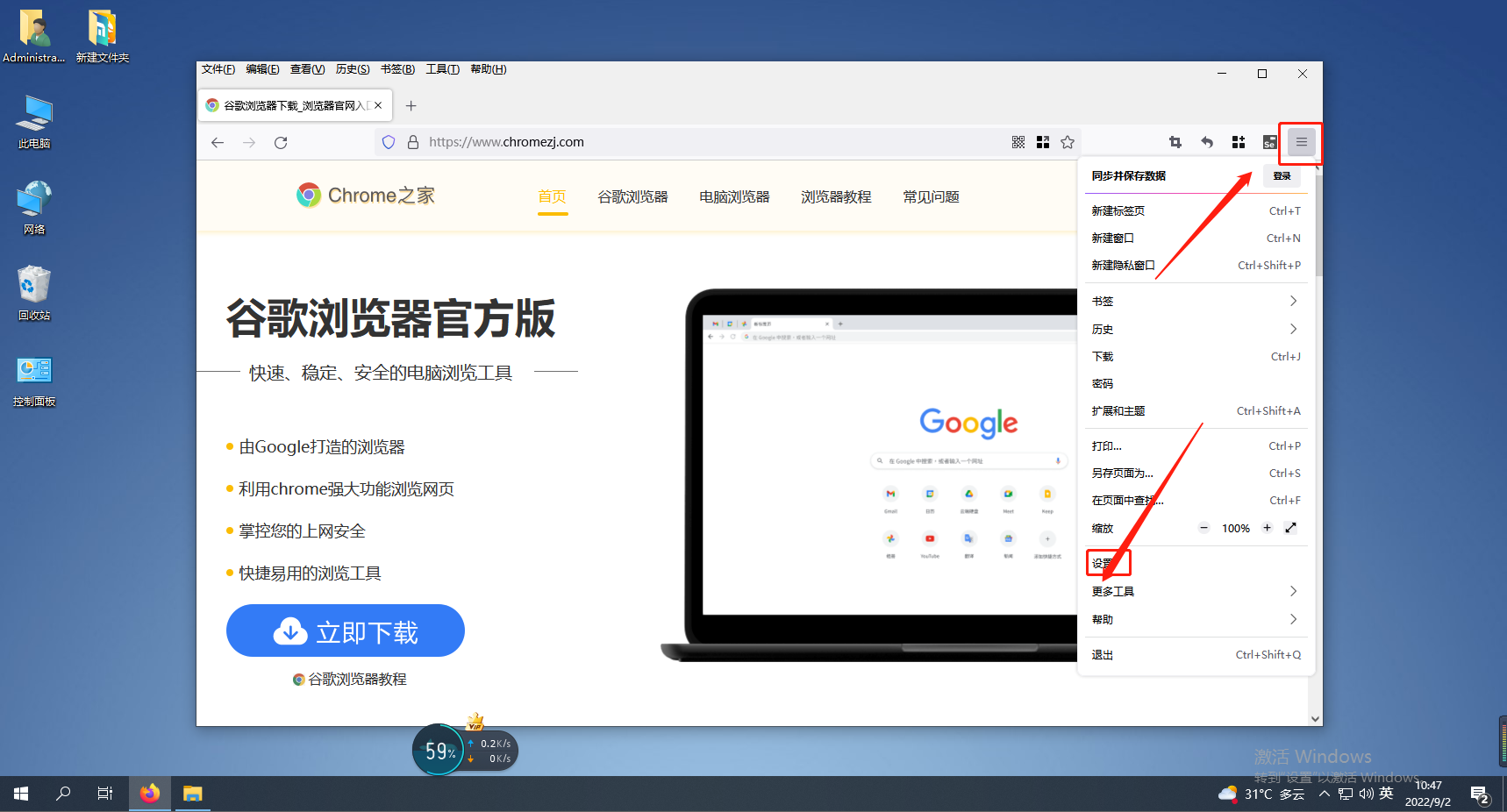Click the Windows Start button

pos(21,794)
